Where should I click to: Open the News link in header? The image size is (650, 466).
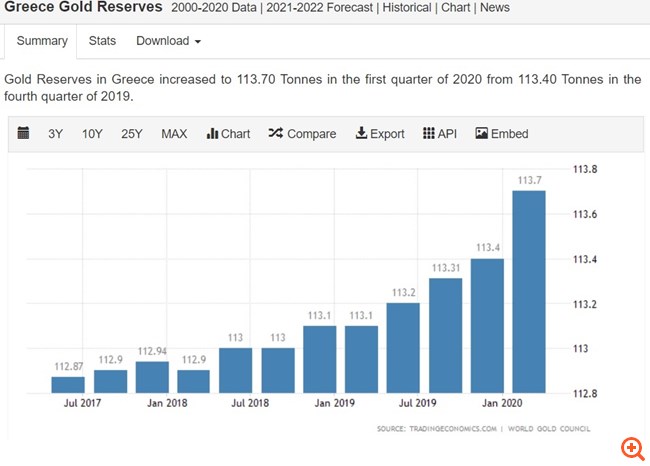pos(494,7)
